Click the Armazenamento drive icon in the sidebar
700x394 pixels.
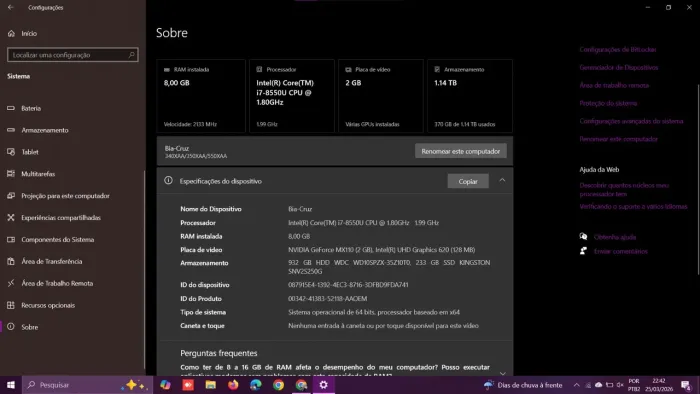pos(11,130)
